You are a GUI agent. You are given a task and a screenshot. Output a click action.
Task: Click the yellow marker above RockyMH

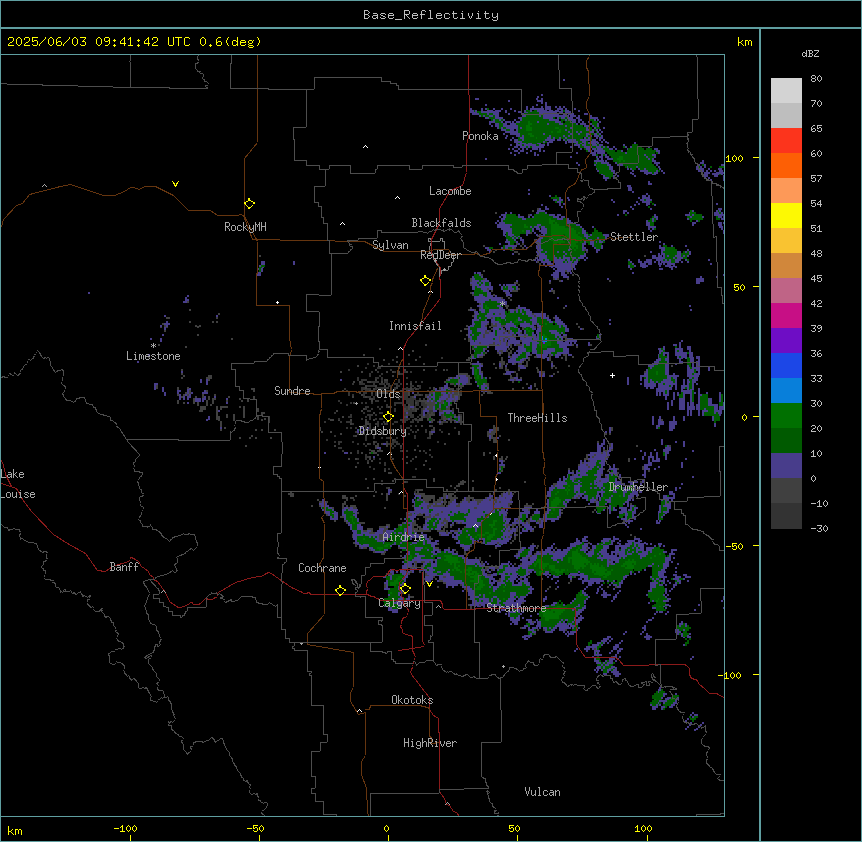pyautogui.click(x=250, y=203)
